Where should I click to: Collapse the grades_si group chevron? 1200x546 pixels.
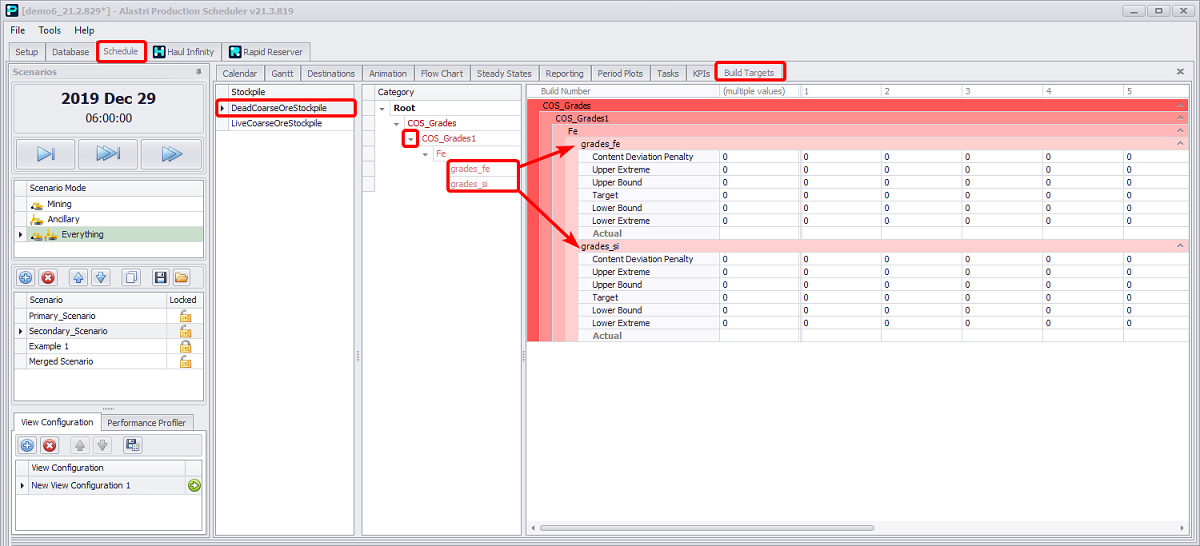point(1180,246)
